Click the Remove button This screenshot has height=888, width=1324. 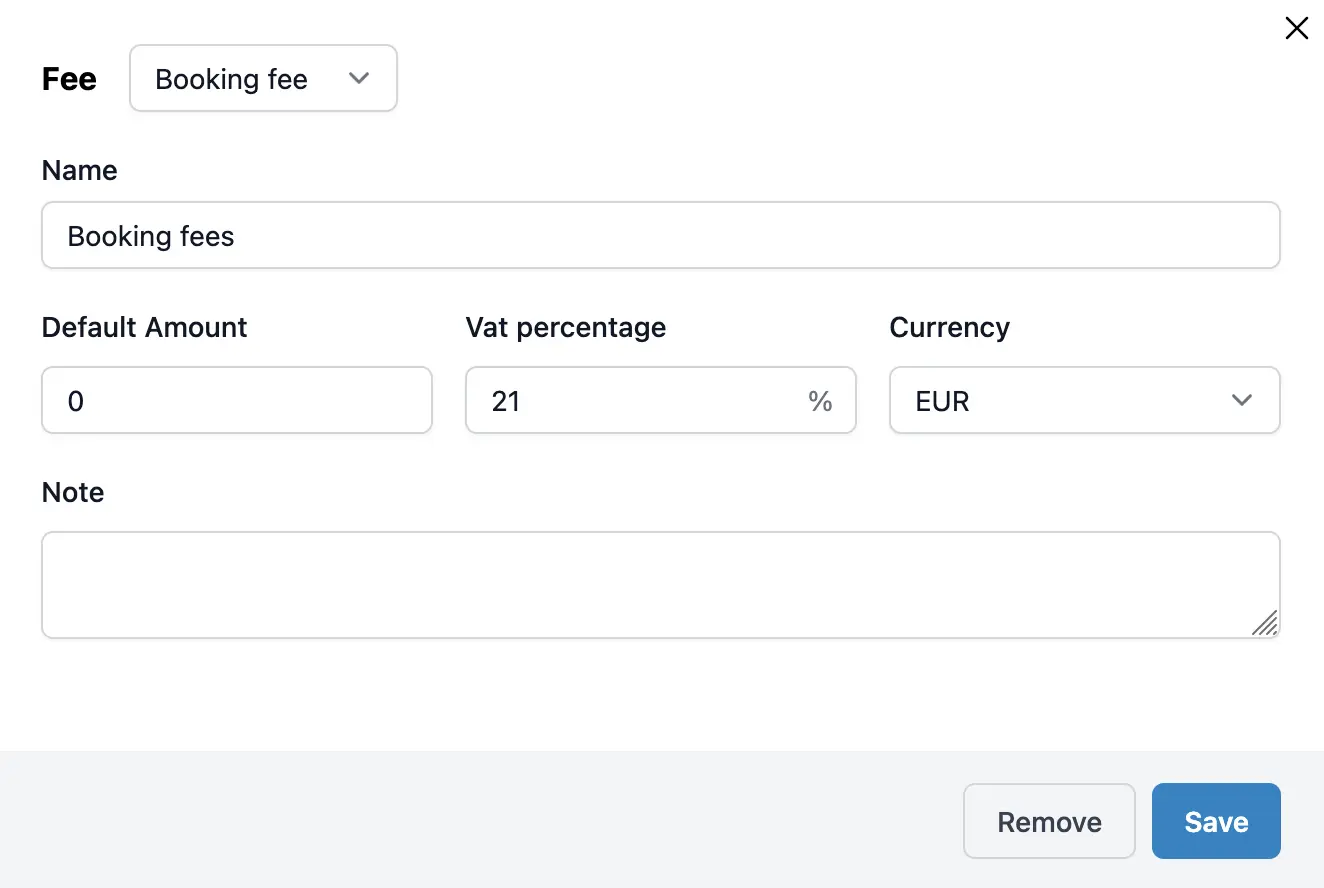tap(1049, 821)
